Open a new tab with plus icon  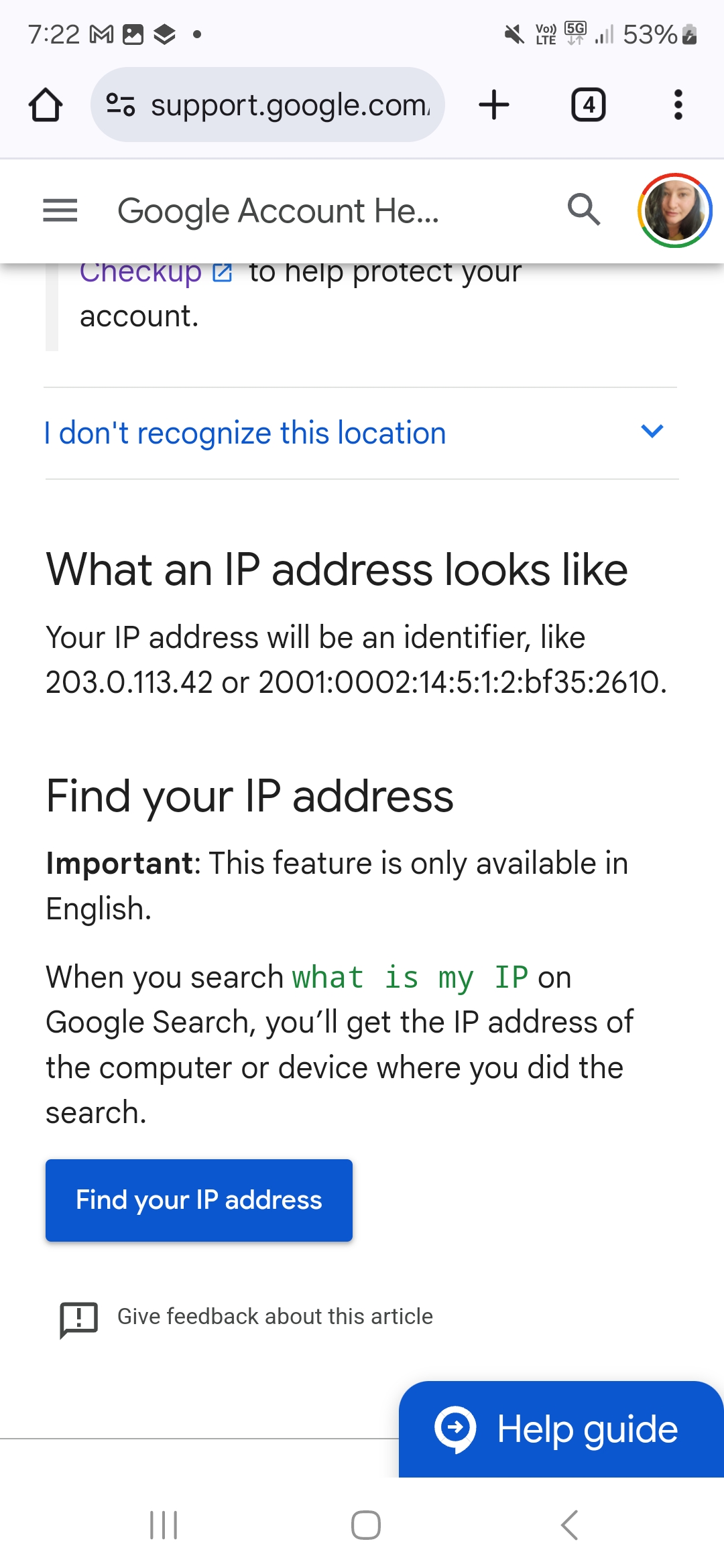click(494, 105)
